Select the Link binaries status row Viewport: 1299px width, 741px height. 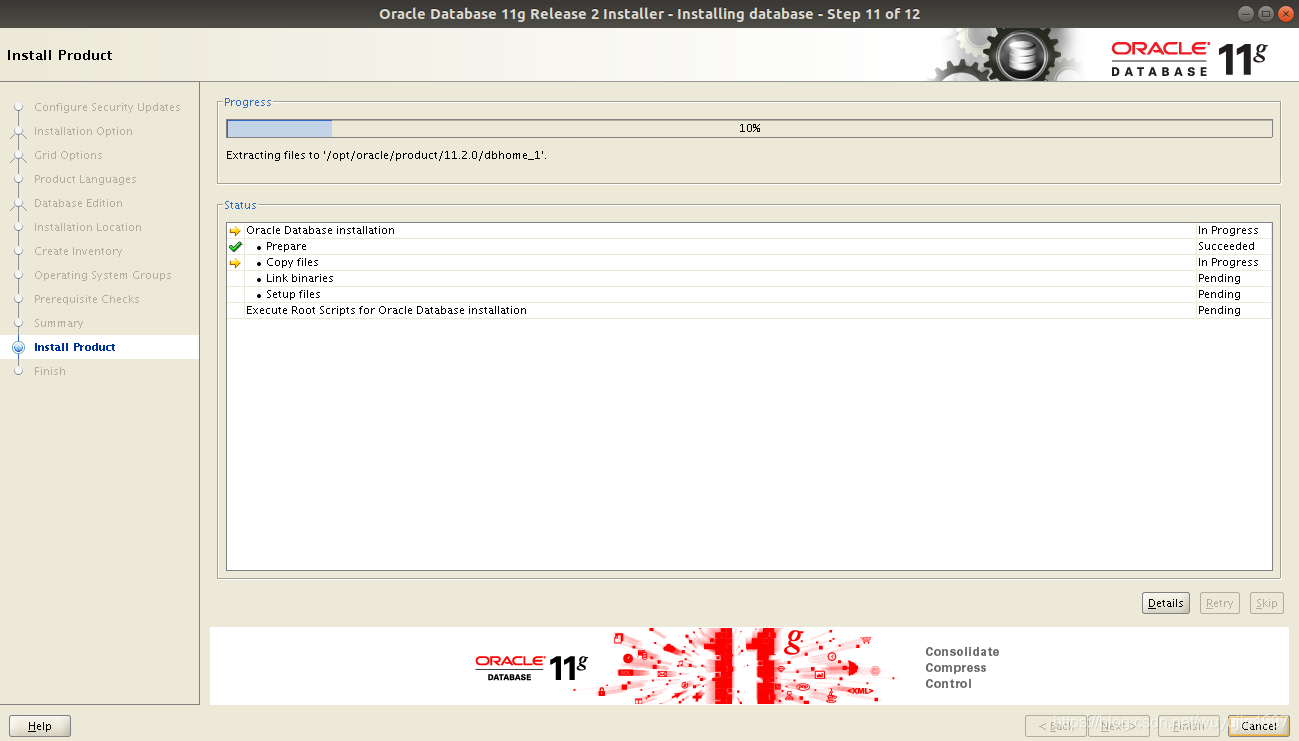point(749,278)
